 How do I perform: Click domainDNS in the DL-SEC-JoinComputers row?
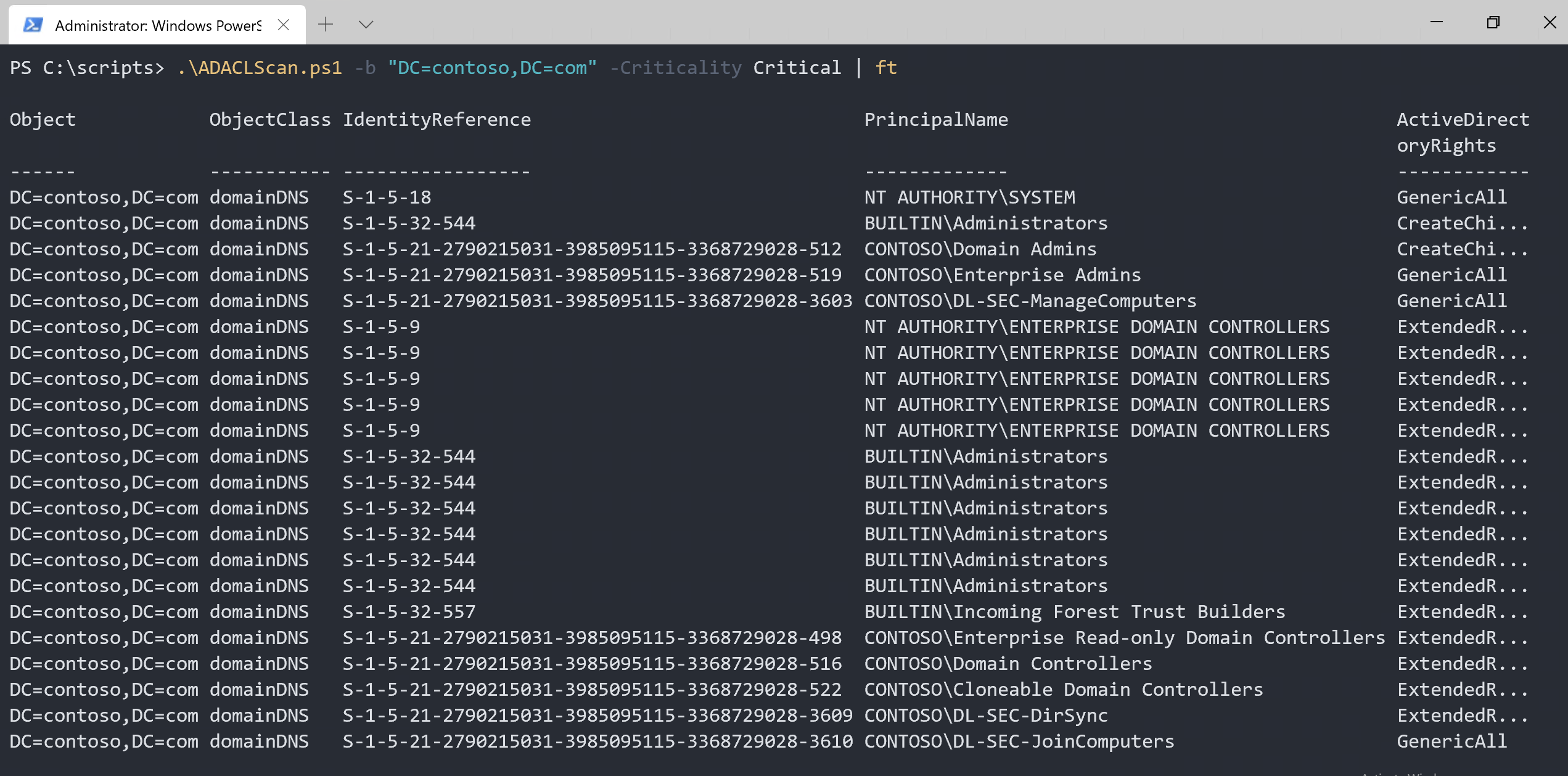pyautogui.click(x=259, y=741)
